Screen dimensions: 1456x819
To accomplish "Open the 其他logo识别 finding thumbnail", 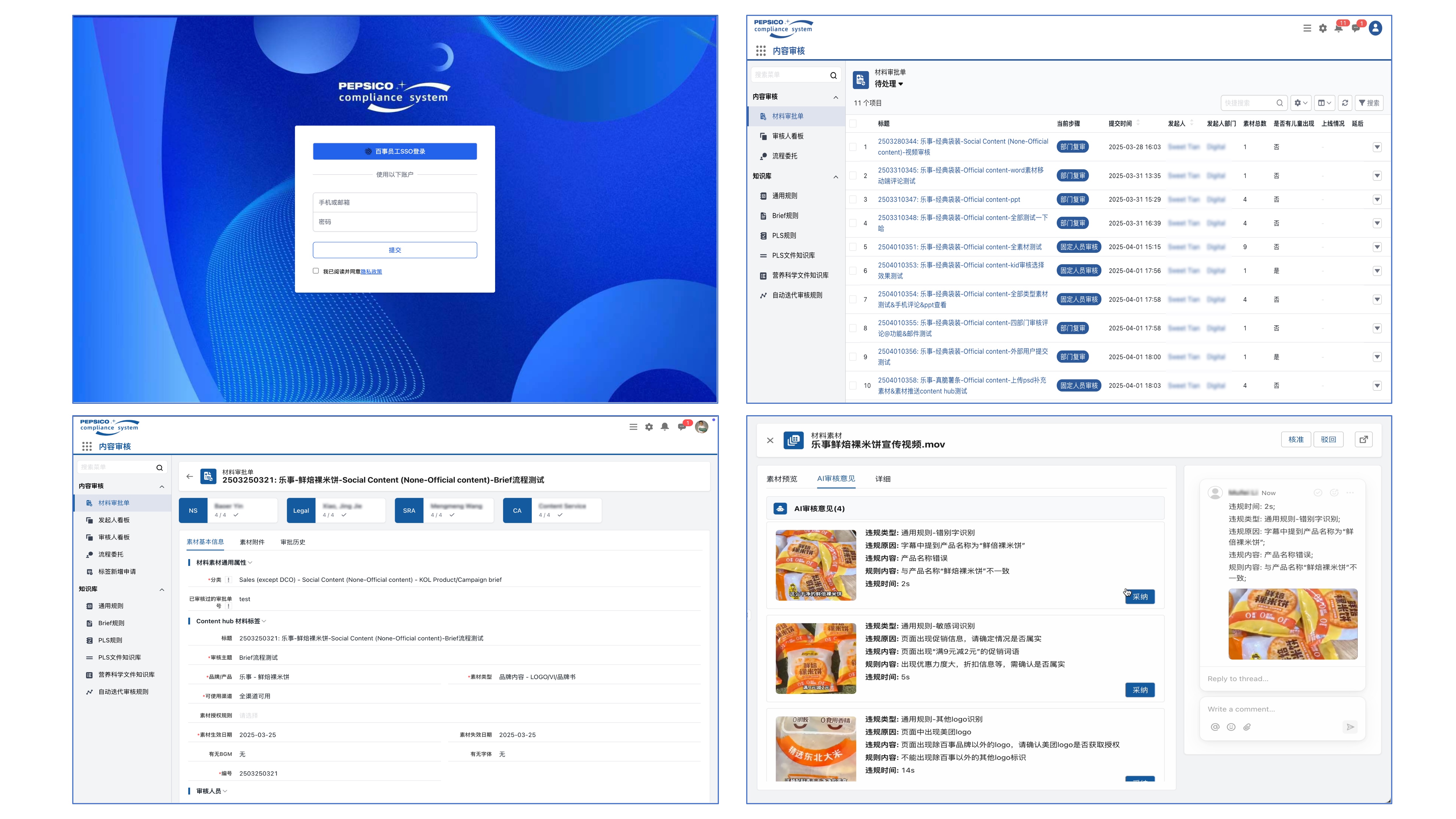I will 816,749.
